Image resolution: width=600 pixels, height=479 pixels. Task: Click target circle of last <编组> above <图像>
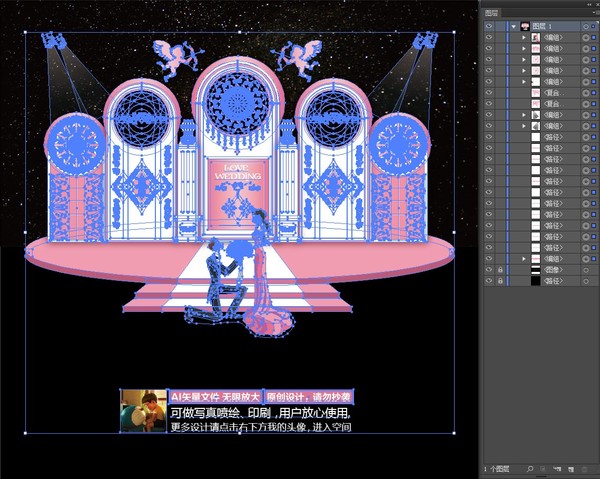pyautogui.click(x=585, y=259)
